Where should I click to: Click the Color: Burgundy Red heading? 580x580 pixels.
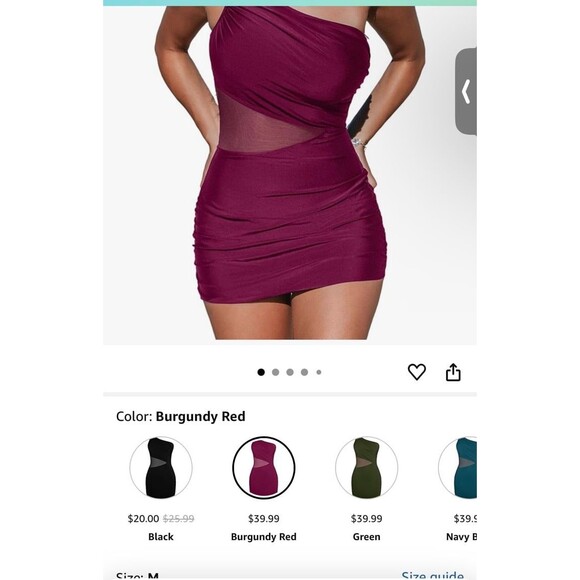coord(181,417)
